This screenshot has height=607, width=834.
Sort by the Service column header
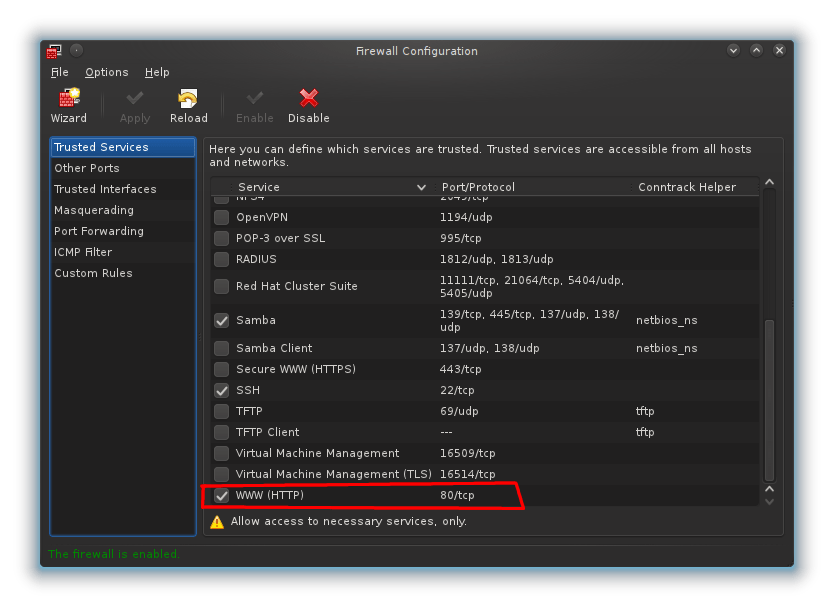pyautogui.click(x=259, y=186)
